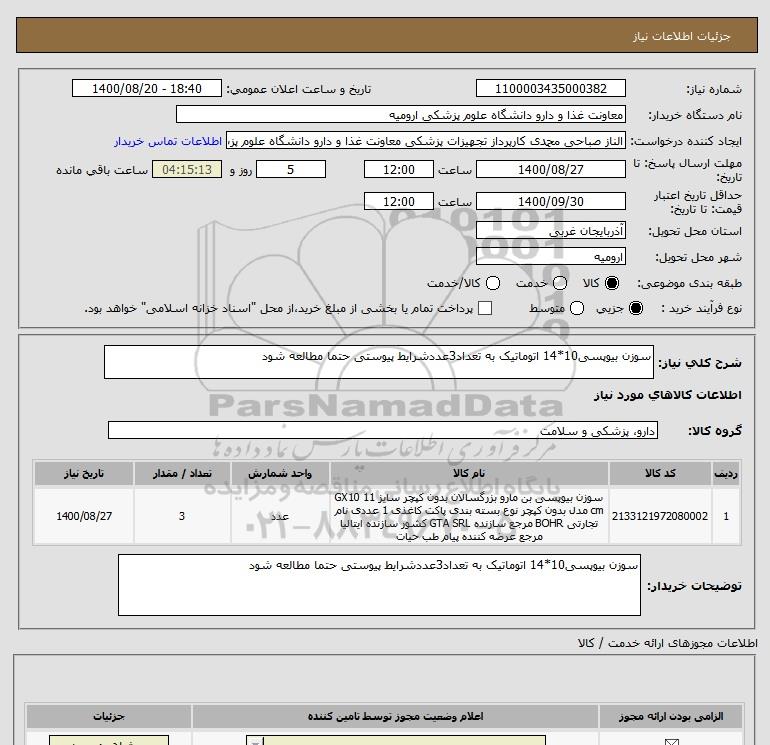The height and width of the screenshot is (745, 770).
Task: Click the announcement date field 1400/08/20 - 18:40
Action: click(147, 88)
